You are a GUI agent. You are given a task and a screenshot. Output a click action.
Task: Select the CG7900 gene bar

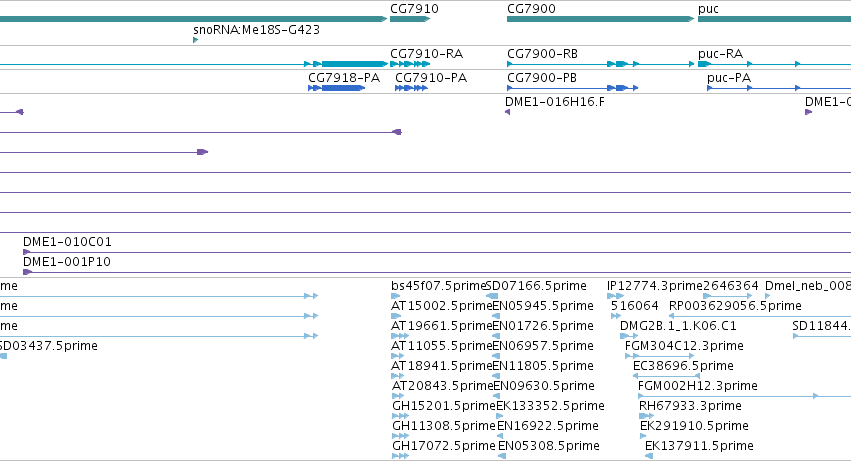(x=600, y=19)
